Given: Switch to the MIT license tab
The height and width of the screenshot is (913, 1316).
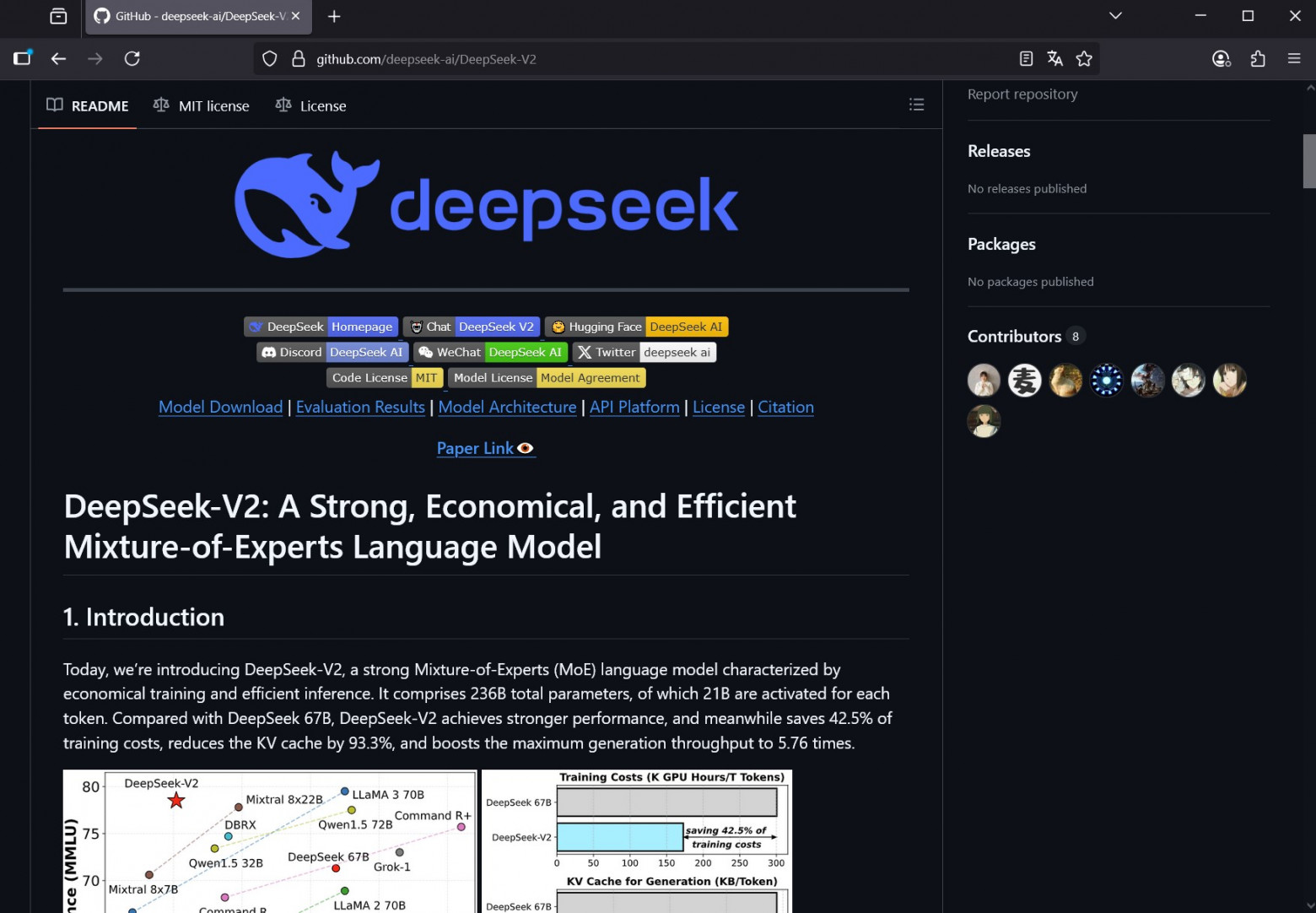Looking at the screenshot, I should point(201,105).
